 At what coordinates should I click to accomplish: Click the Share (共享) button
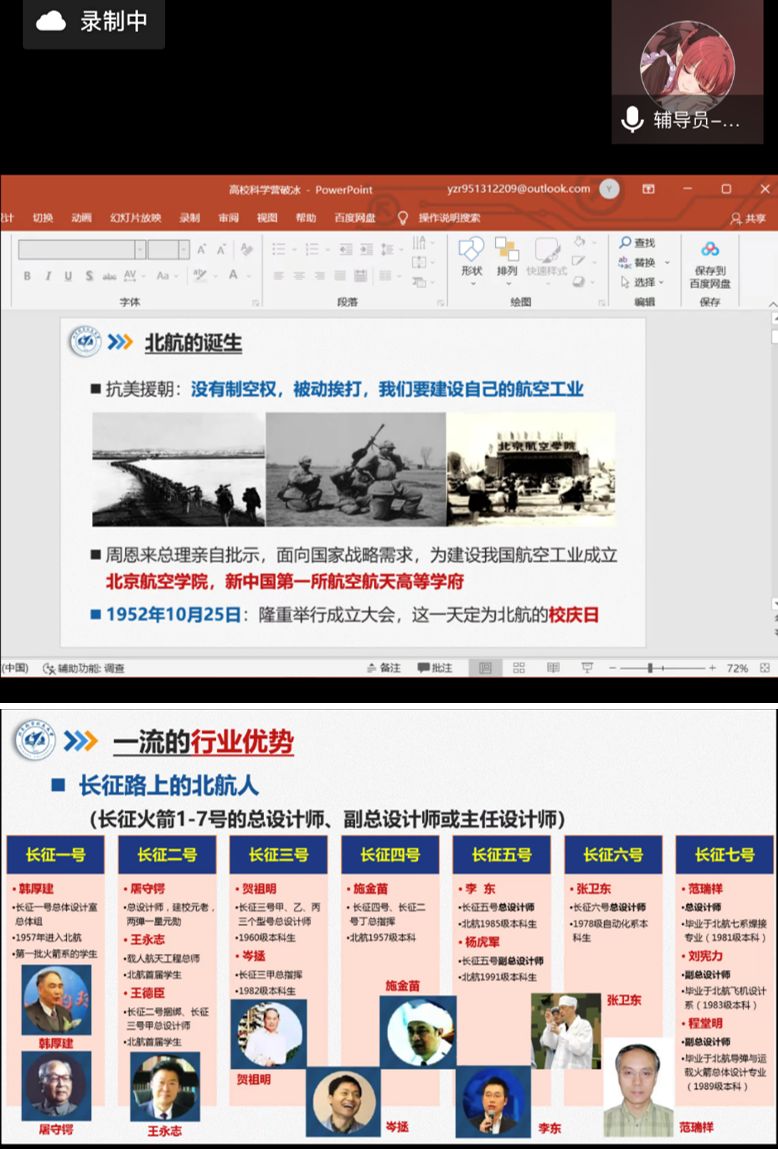[748, 218]
